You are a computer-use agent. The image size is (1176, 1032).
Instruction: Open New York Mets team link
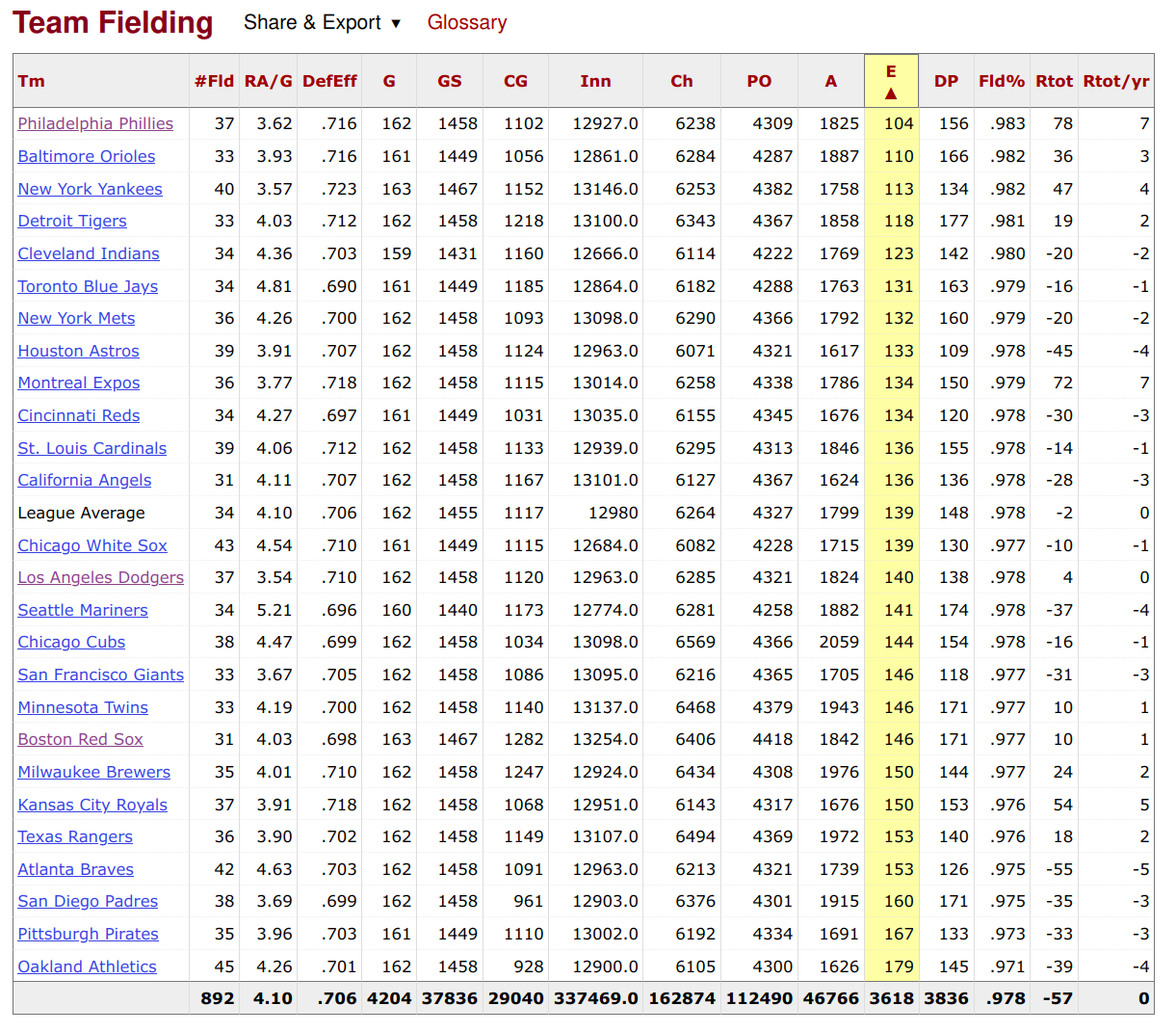(76, 318)
